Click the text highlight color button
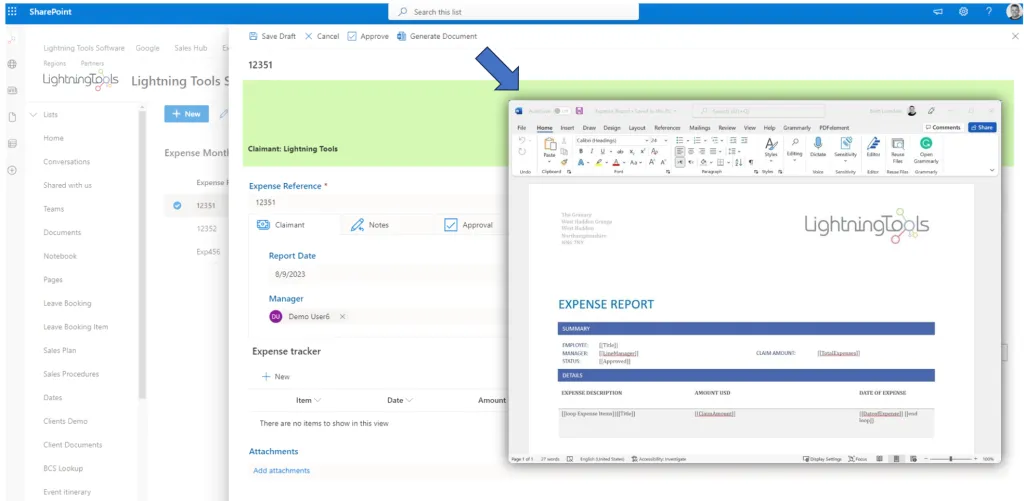Viewport: 1024px width, 501px height. click(x=599, y=162)
